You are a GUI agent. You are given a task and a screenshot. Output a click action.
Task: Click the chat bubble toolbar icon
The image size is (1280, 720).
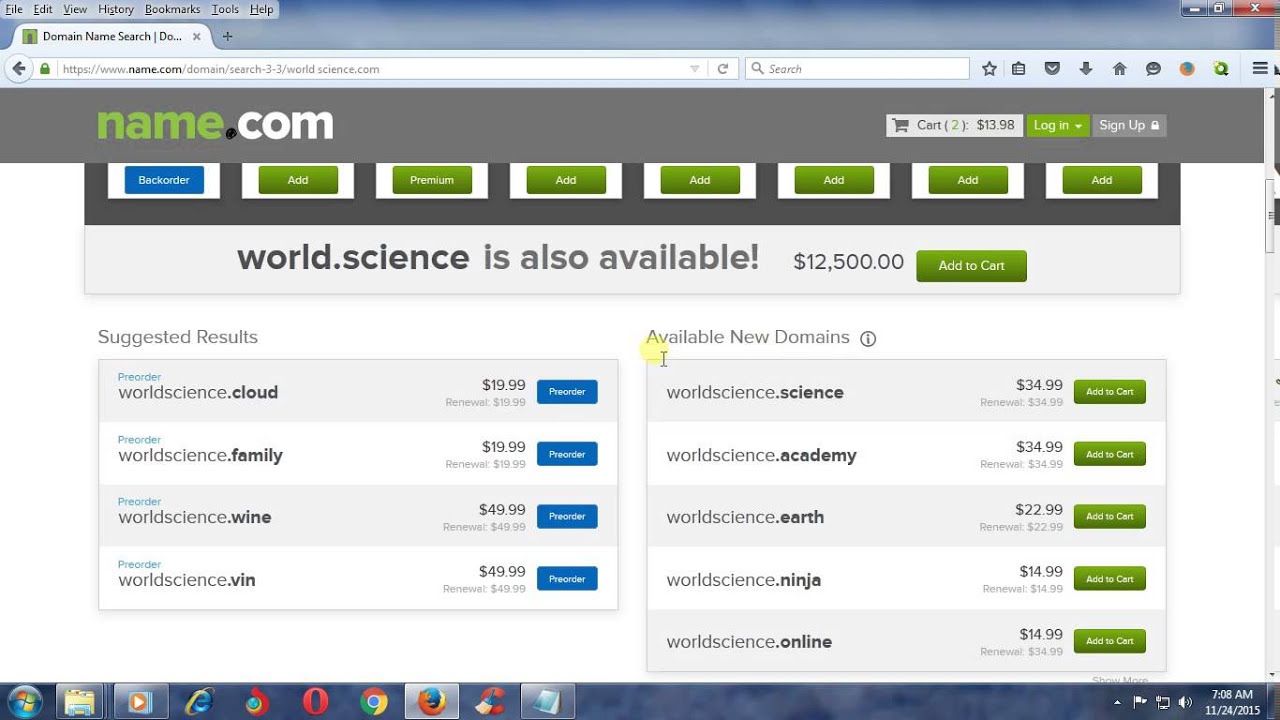[x=1153, y=69]
